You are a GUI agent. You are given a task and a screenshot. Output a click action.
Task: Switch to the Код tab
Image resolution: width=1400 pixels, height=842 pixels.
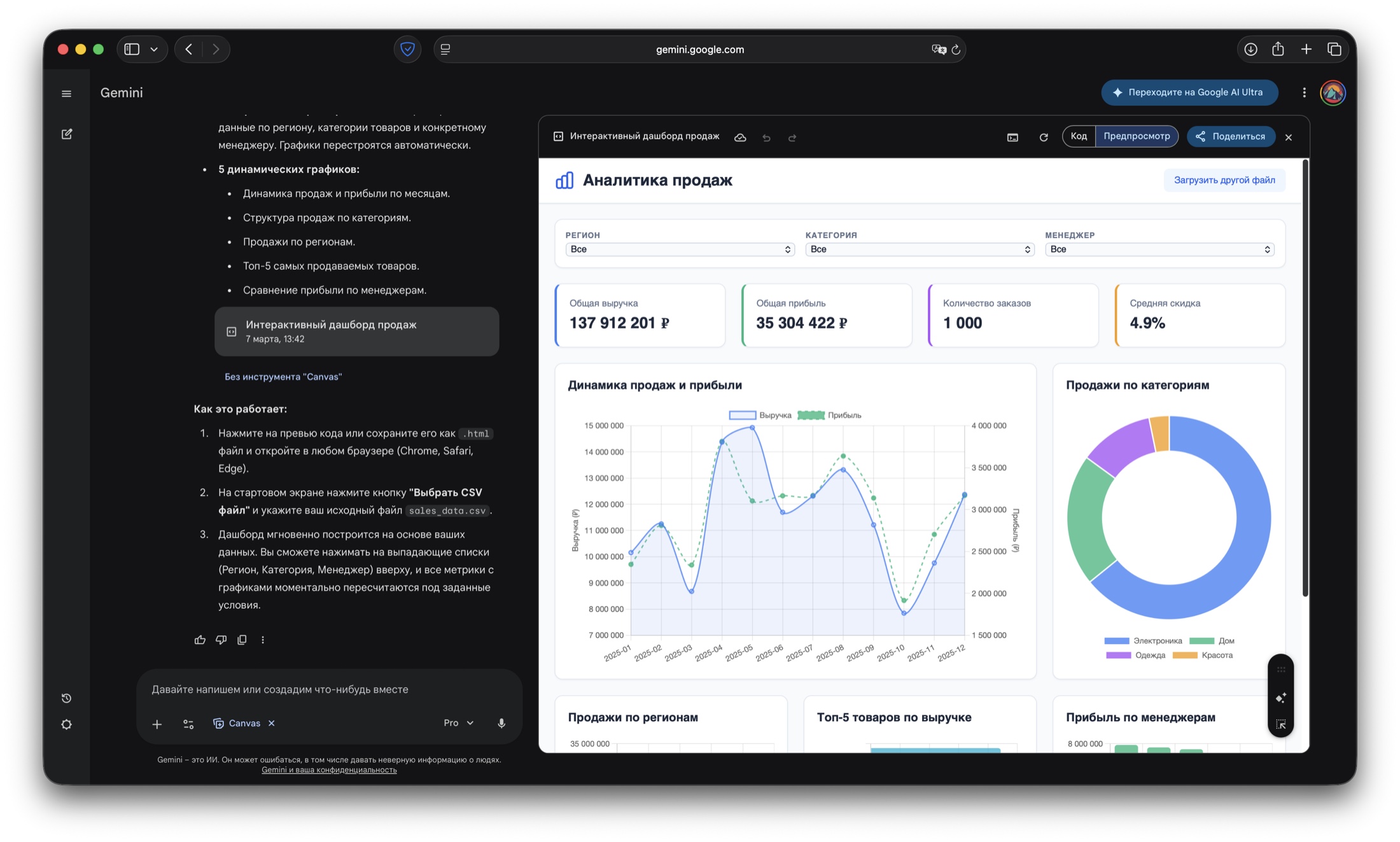[1079, 136]
